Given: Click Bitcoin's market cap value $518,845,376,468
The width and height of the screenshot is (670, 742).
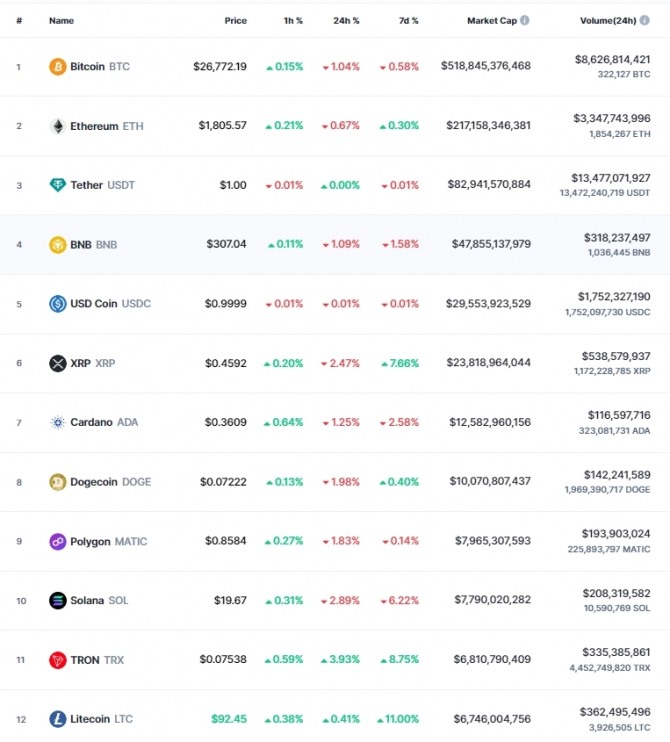Looking at the screenshot, I should click(x=486, y=66).
